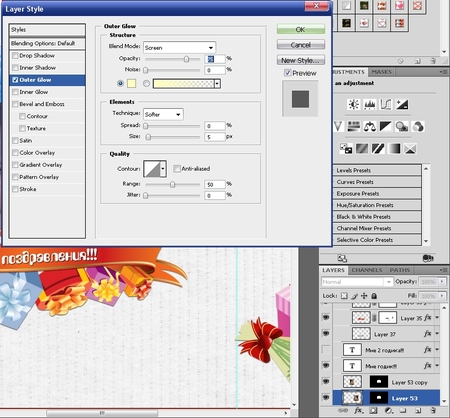Click the Cancel button
450x418 pixels.
(301, 45)
